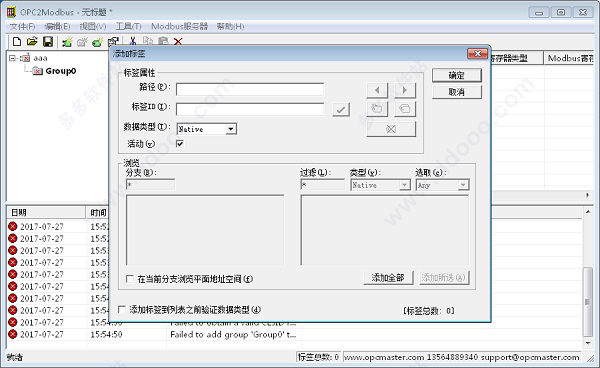Screen dimensions: 600x368
Task: Click the 标签总数: 0 status bar entry
Action: (318, 357)
